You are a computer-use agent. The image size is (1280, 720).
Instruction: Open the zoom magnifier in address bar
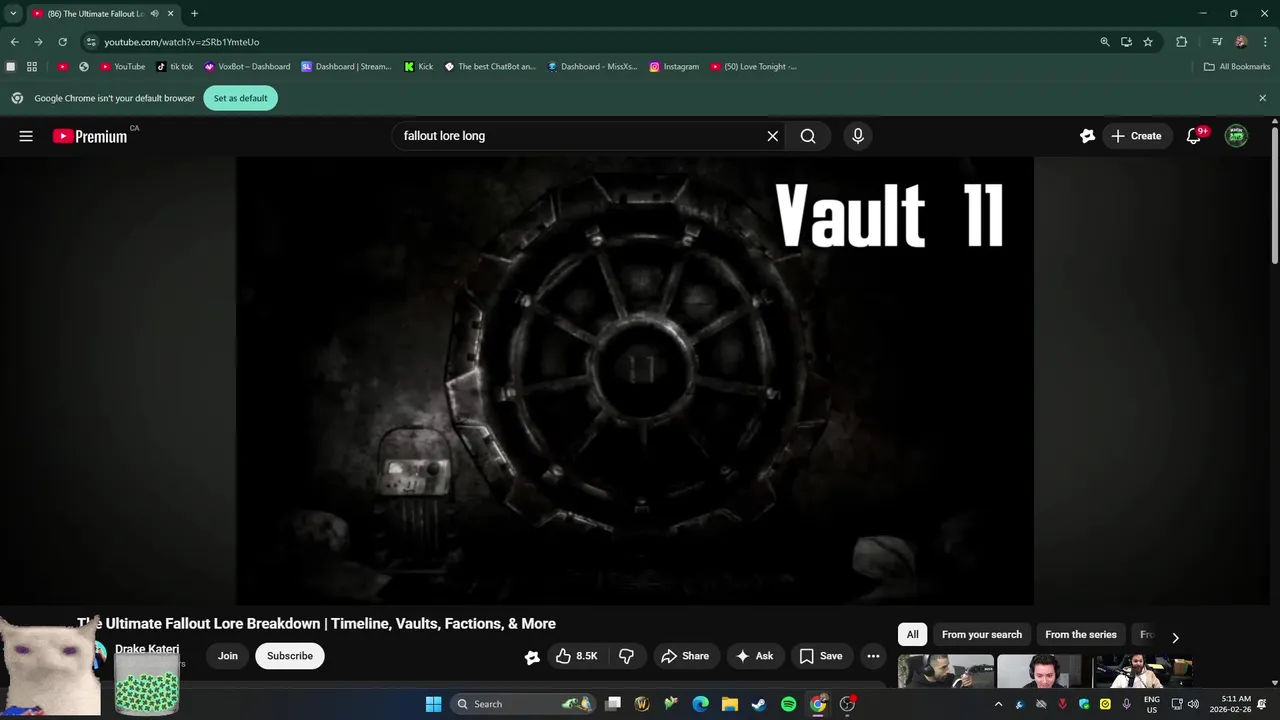pos(1105,42)
